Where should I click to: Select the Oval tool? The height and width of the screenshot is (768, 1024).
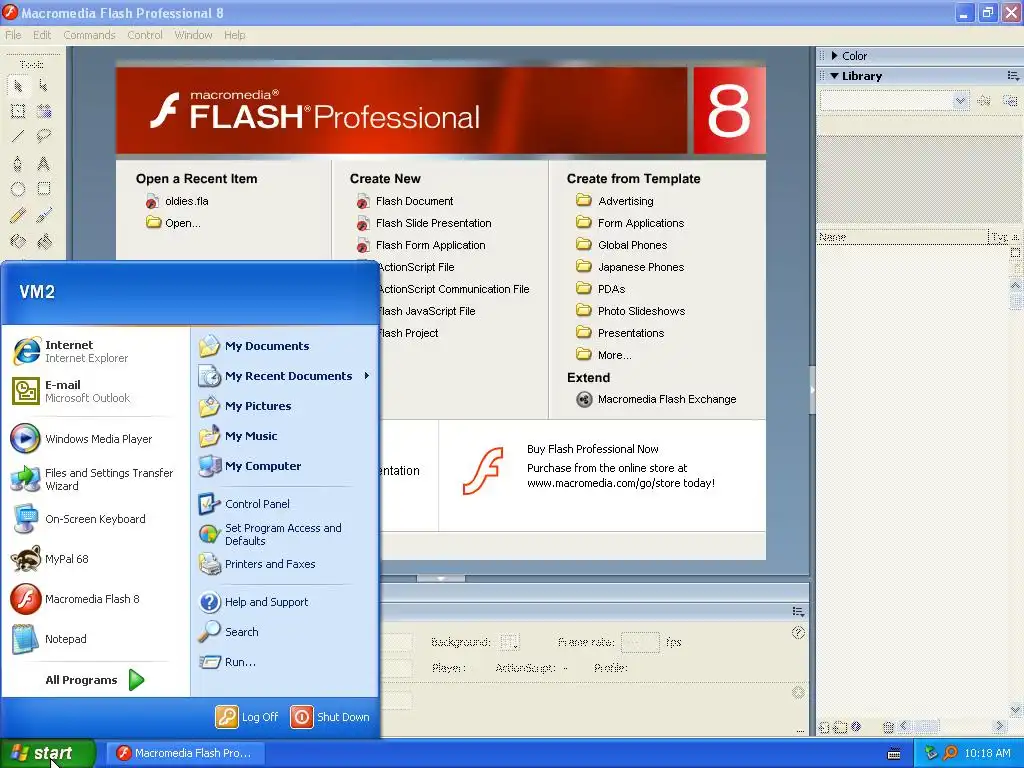tap(18, 189)
